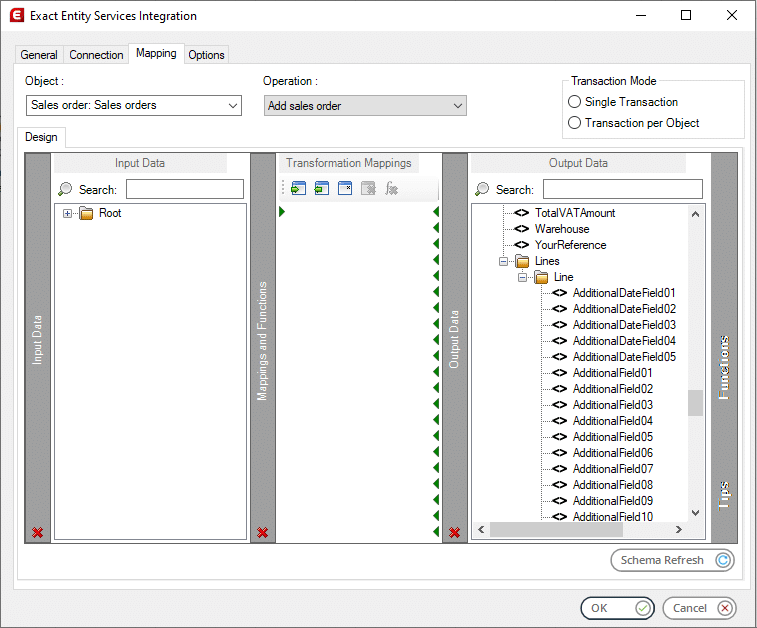Click the <> icon next to YourReference
Image resolution: width=757 pixels, height=628 pixels.
pos(521,245)
